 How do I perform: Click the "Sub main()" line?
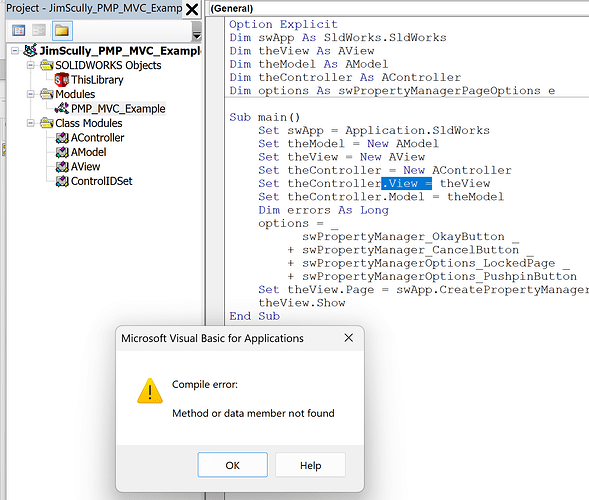tap(264, 117)
